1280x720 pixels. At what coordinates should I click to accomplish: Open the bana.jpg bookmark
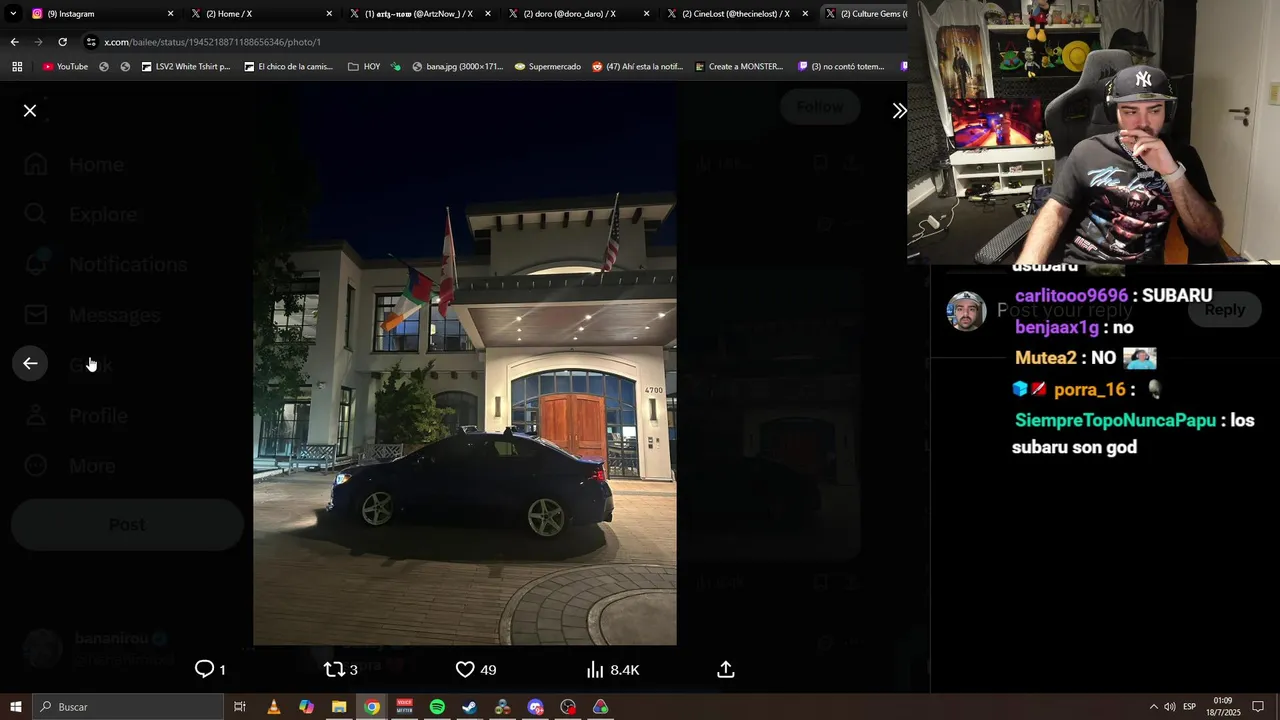click(x=457, y=67)
